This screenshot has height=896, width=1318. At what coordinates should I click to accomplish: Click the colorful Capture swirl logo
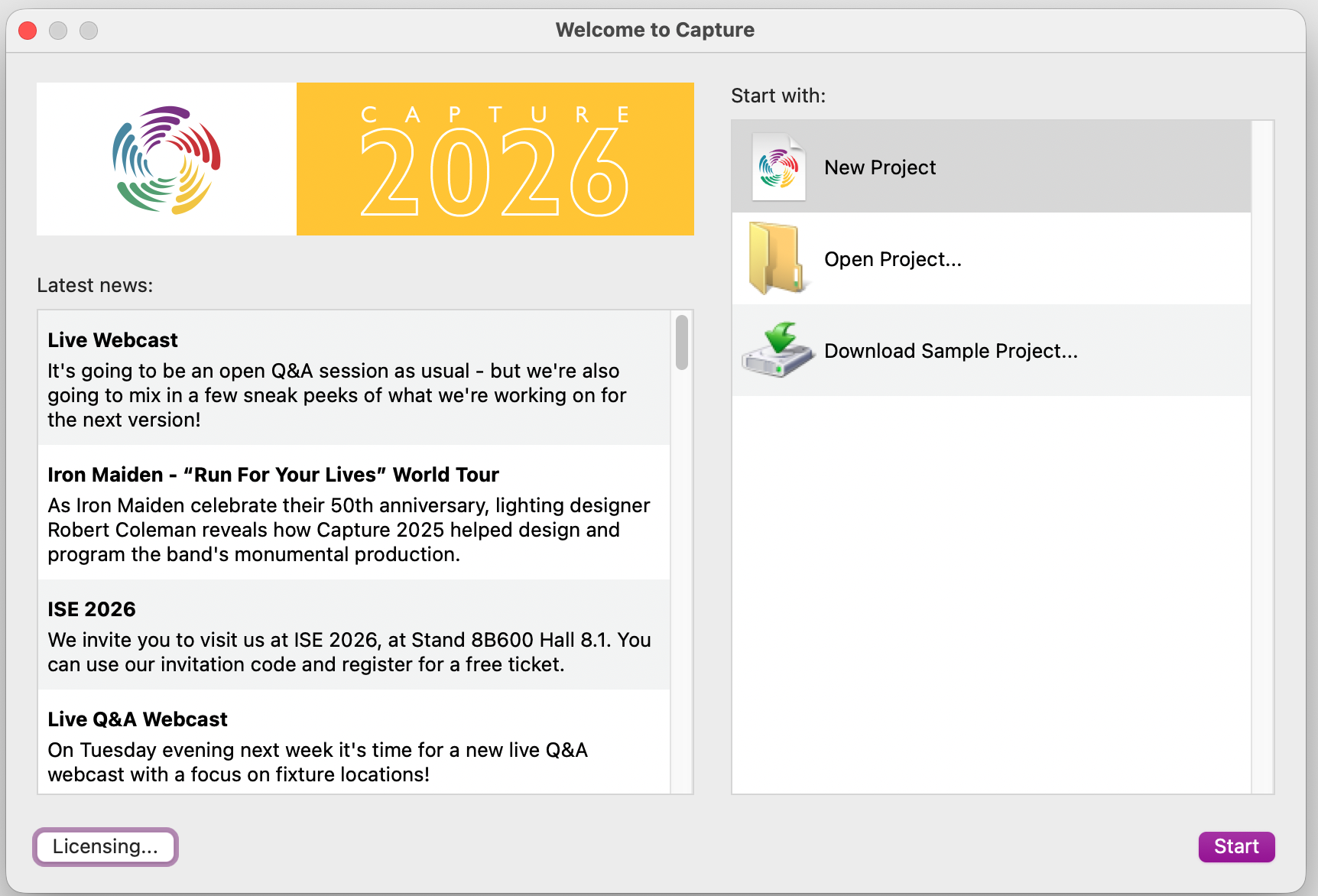click(167, 159)
